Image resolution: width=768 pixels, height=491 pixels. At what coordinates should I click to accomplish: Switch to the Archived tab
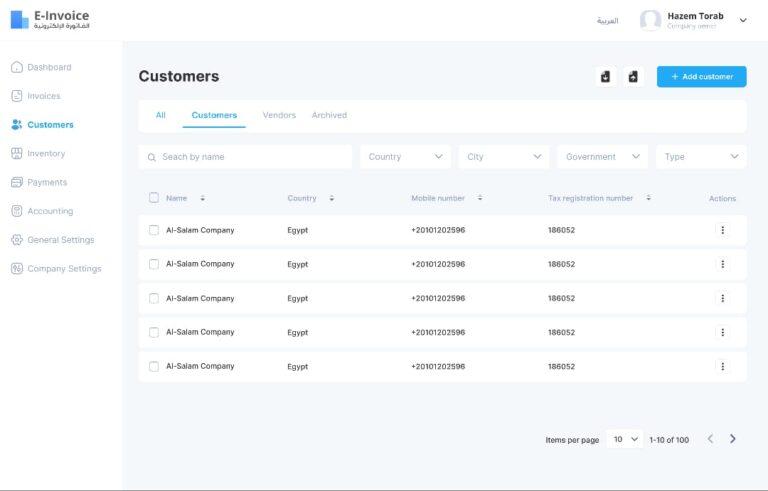pyautogui.click(x=329, y=115)
